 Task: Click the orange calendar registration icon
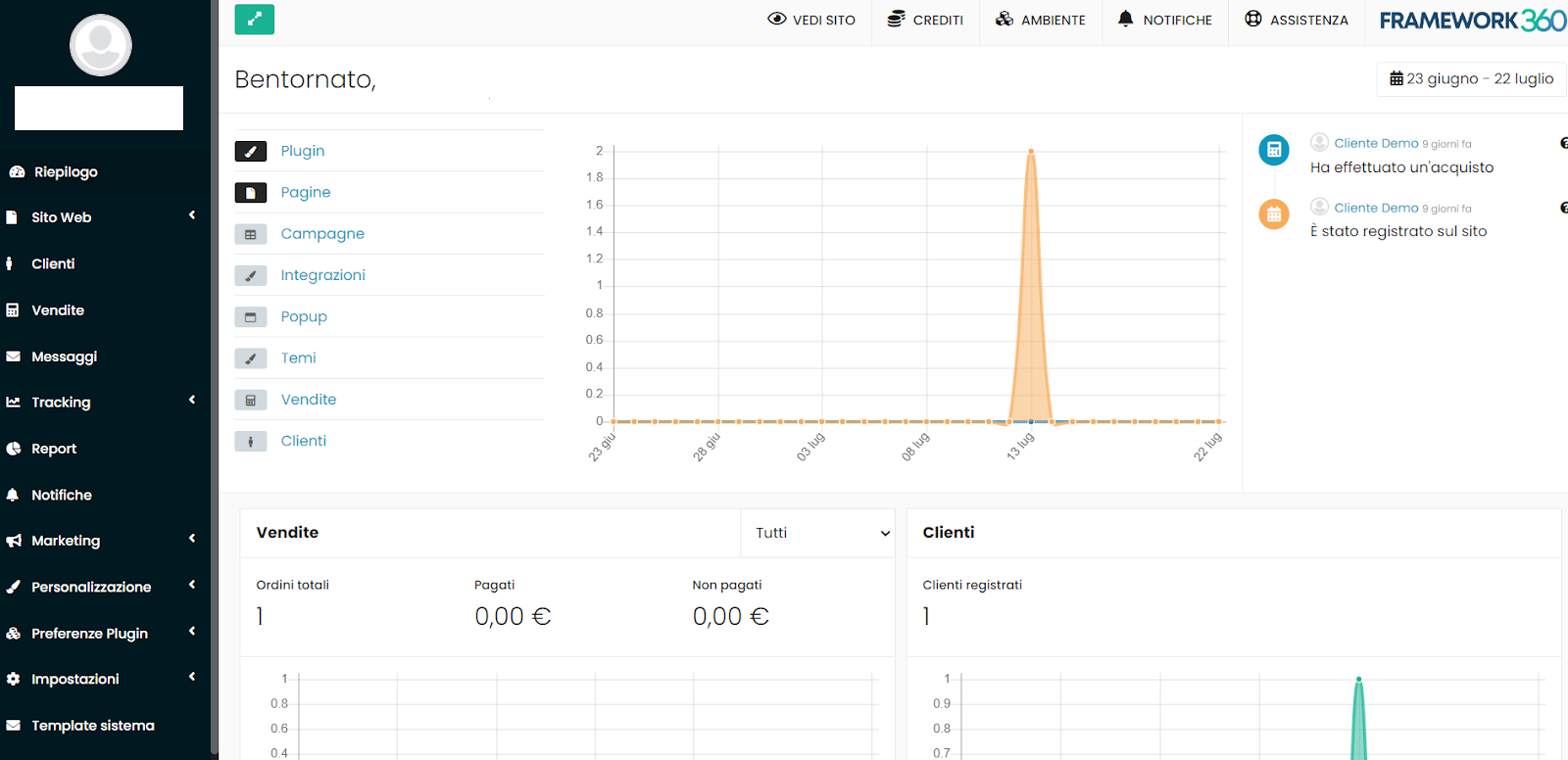point(1274,214)
